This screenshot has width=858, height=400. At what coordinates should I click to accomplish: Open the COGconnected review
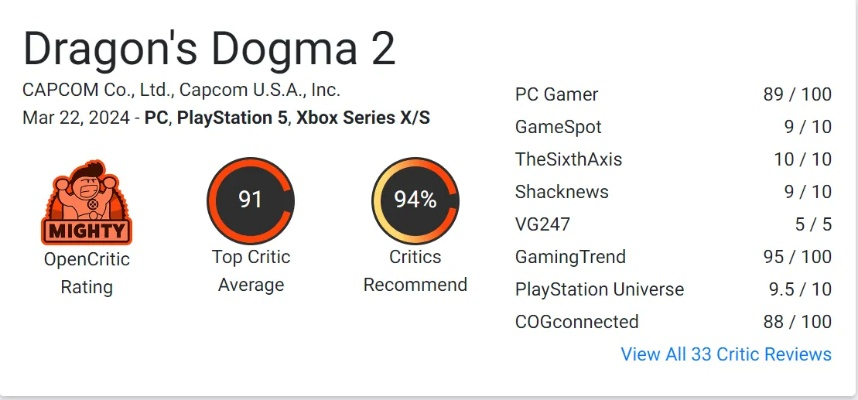coord(576,322)
